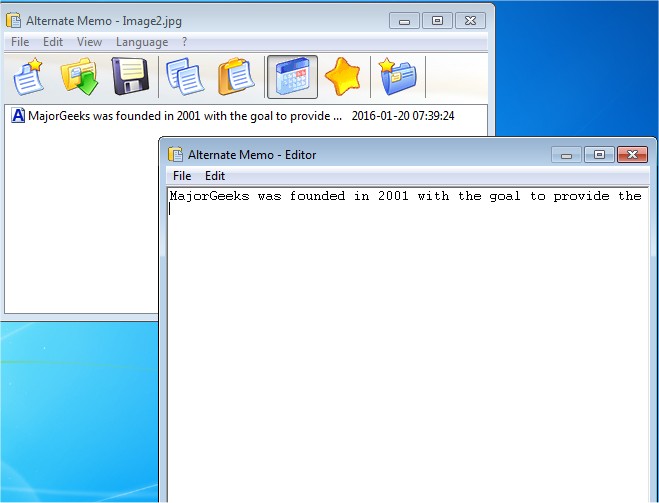Open the Editor window's File menu
The image size is (659, 503).
(x=182, y=176)
